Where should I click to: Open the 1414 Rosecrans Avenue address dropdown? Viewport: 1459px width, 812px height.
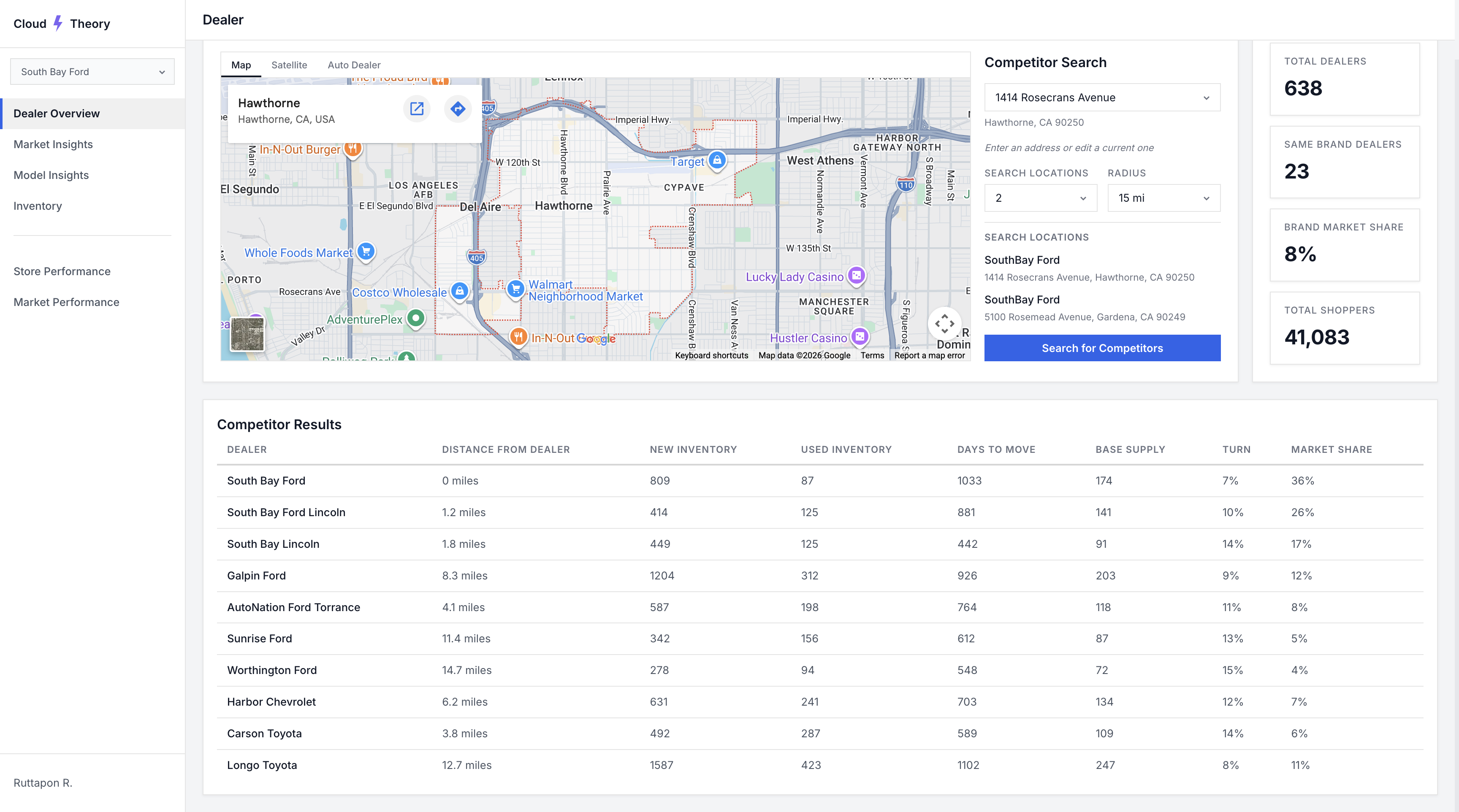click(x=1102, y=97)
